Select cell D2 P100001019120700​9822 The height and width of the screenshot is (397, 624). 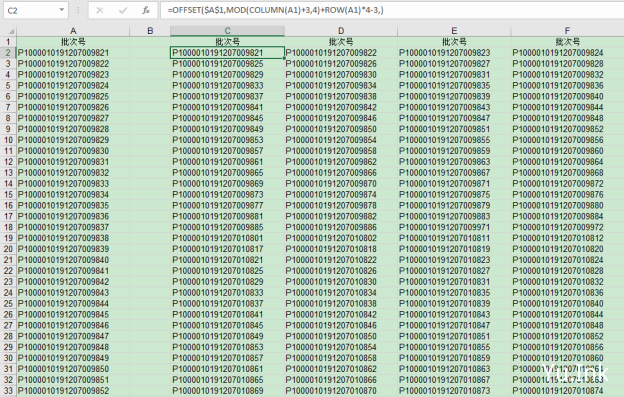[341, 53]
